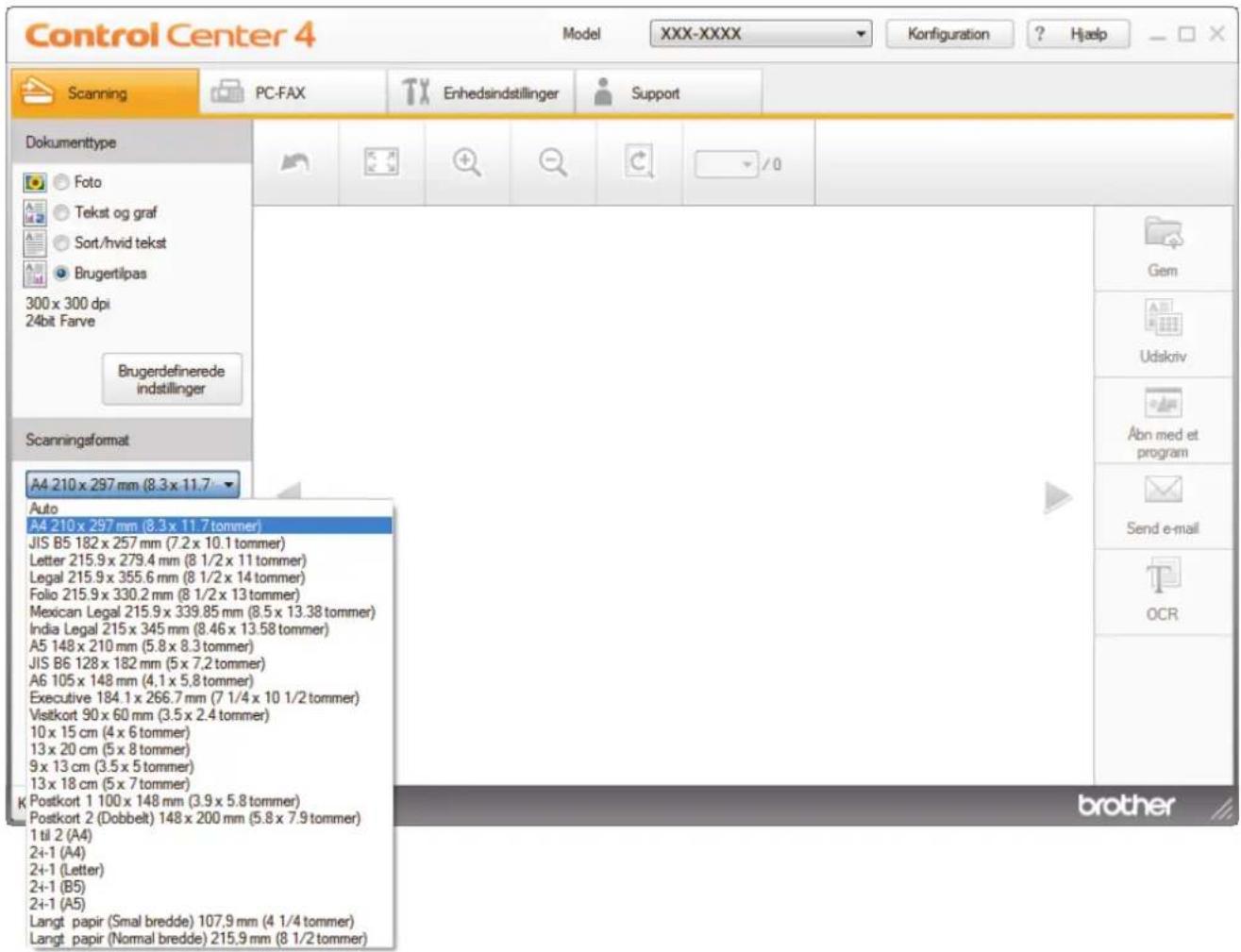This screenshot has width=1241, height=952.
Task: Zoom in with the magnifier plus icon
Action: (467, 162)
